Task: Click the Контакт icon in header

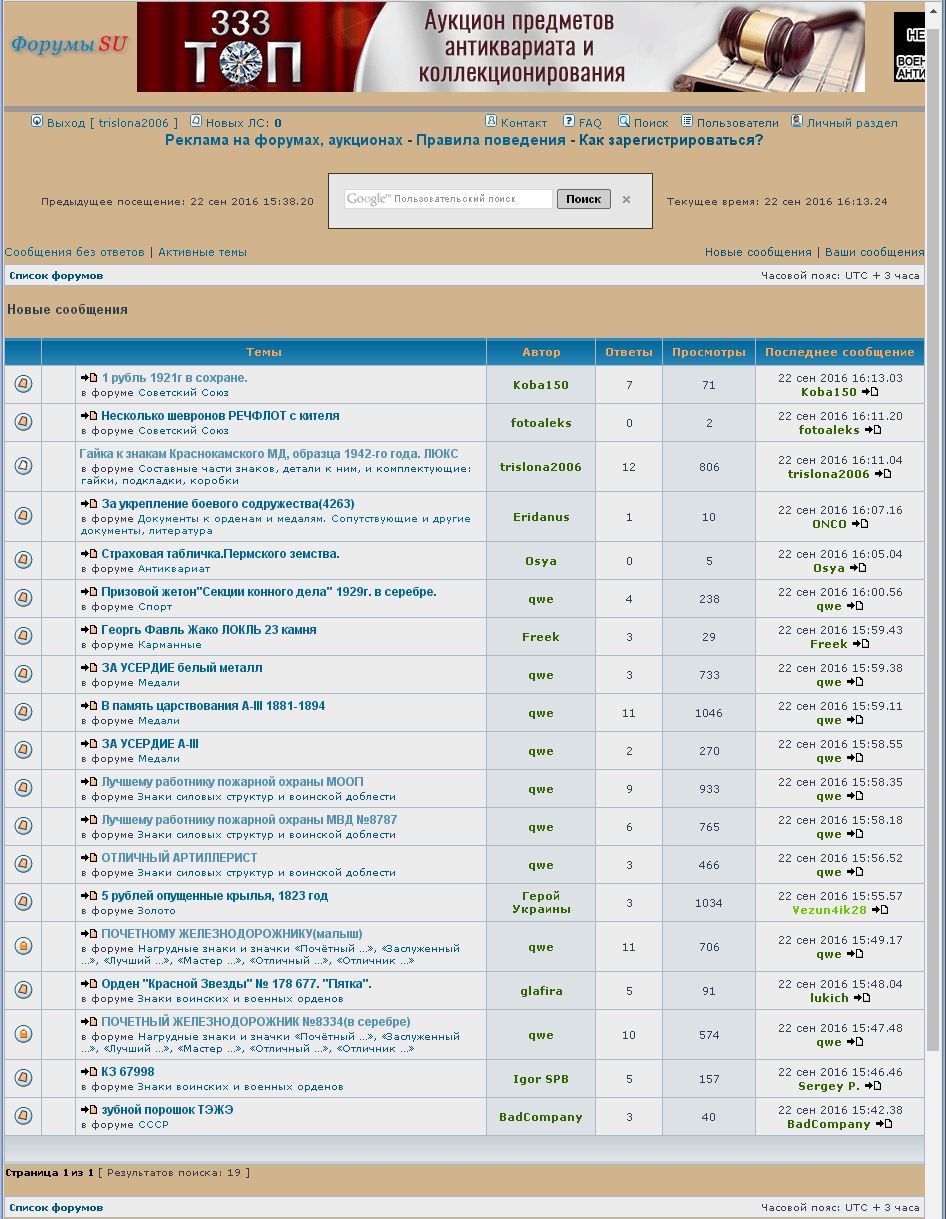Action: 491,121
